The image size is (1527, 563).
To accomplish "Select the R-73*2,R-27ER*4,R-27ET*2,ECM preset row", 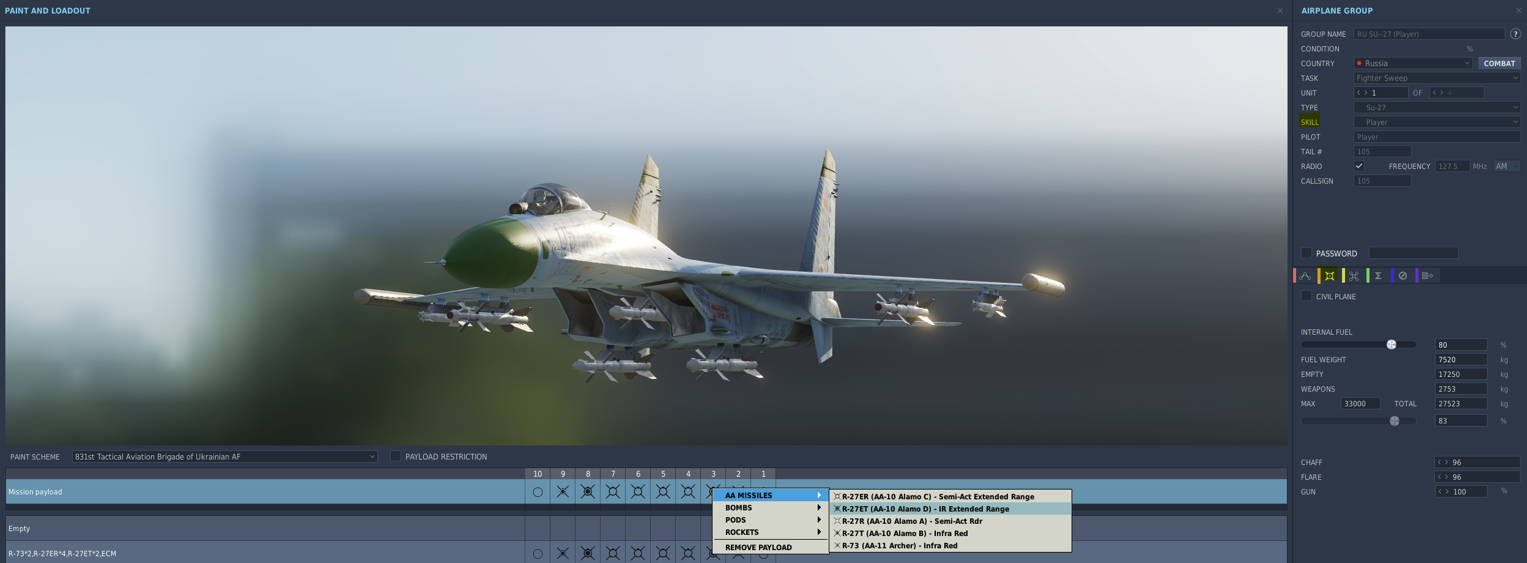I will (646, 553).
